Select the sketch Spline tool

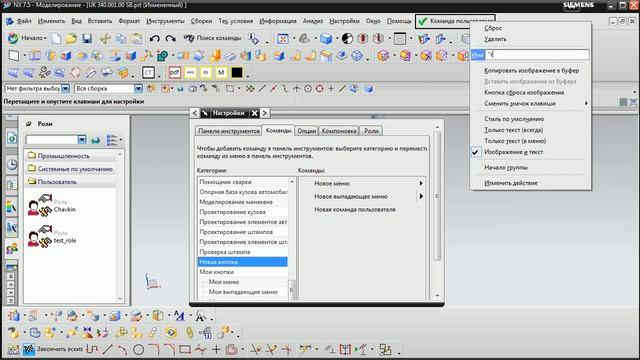point(200,349)
